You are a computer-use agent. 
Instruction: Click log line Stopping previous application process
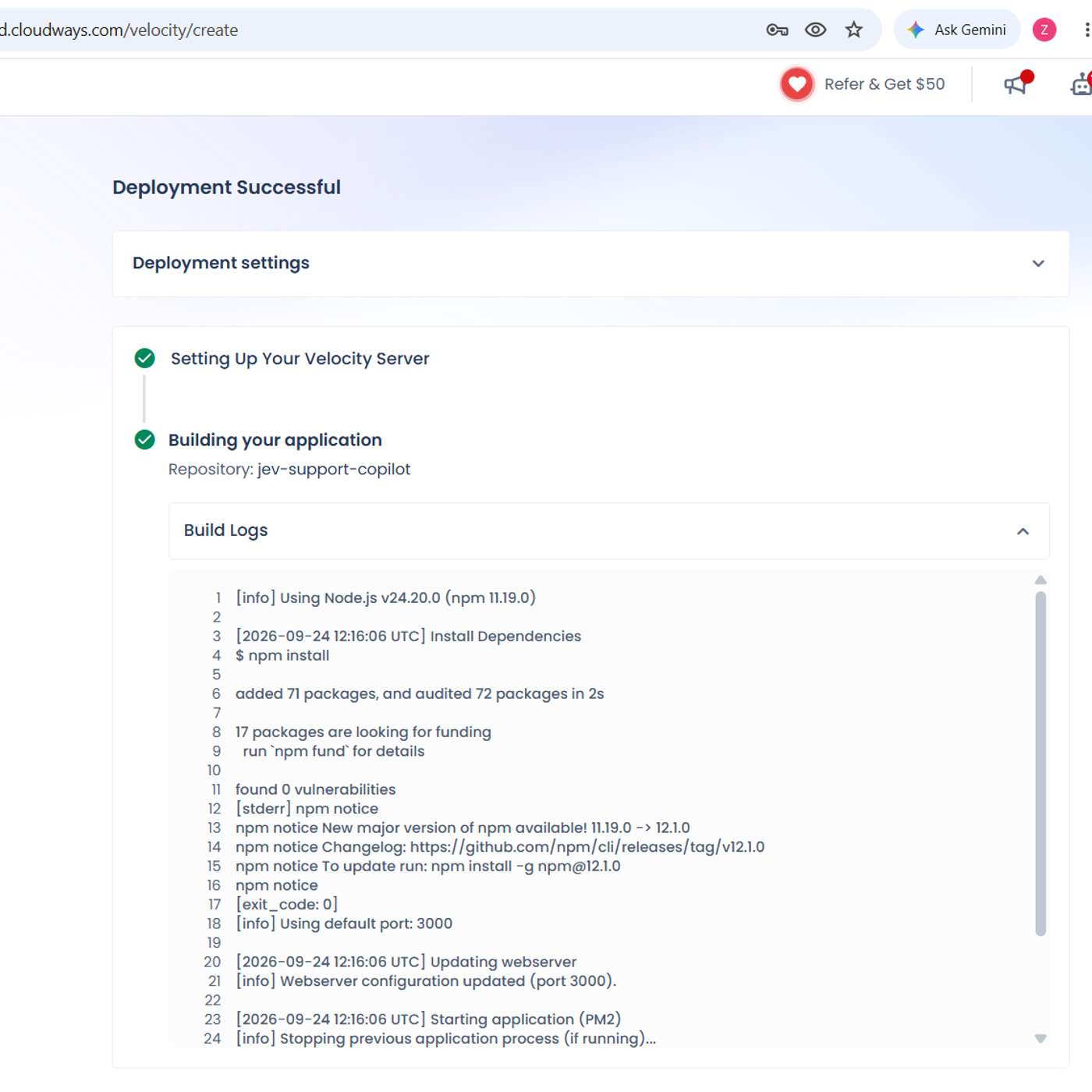(445, 1039)
